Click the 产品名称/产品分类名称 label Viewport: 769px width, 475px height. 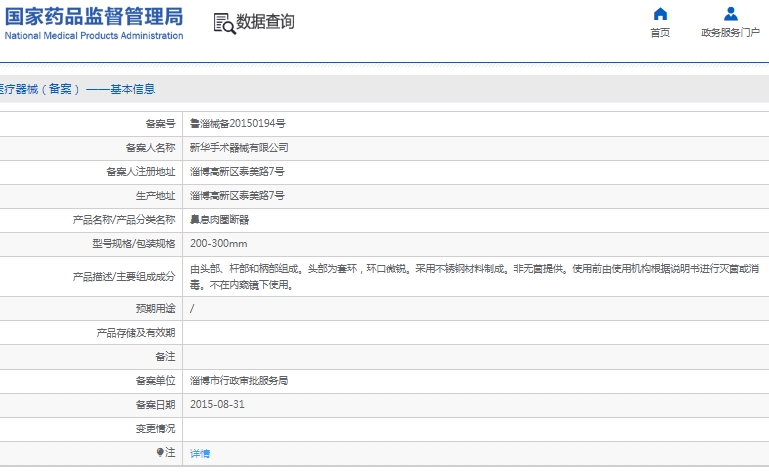124,220
